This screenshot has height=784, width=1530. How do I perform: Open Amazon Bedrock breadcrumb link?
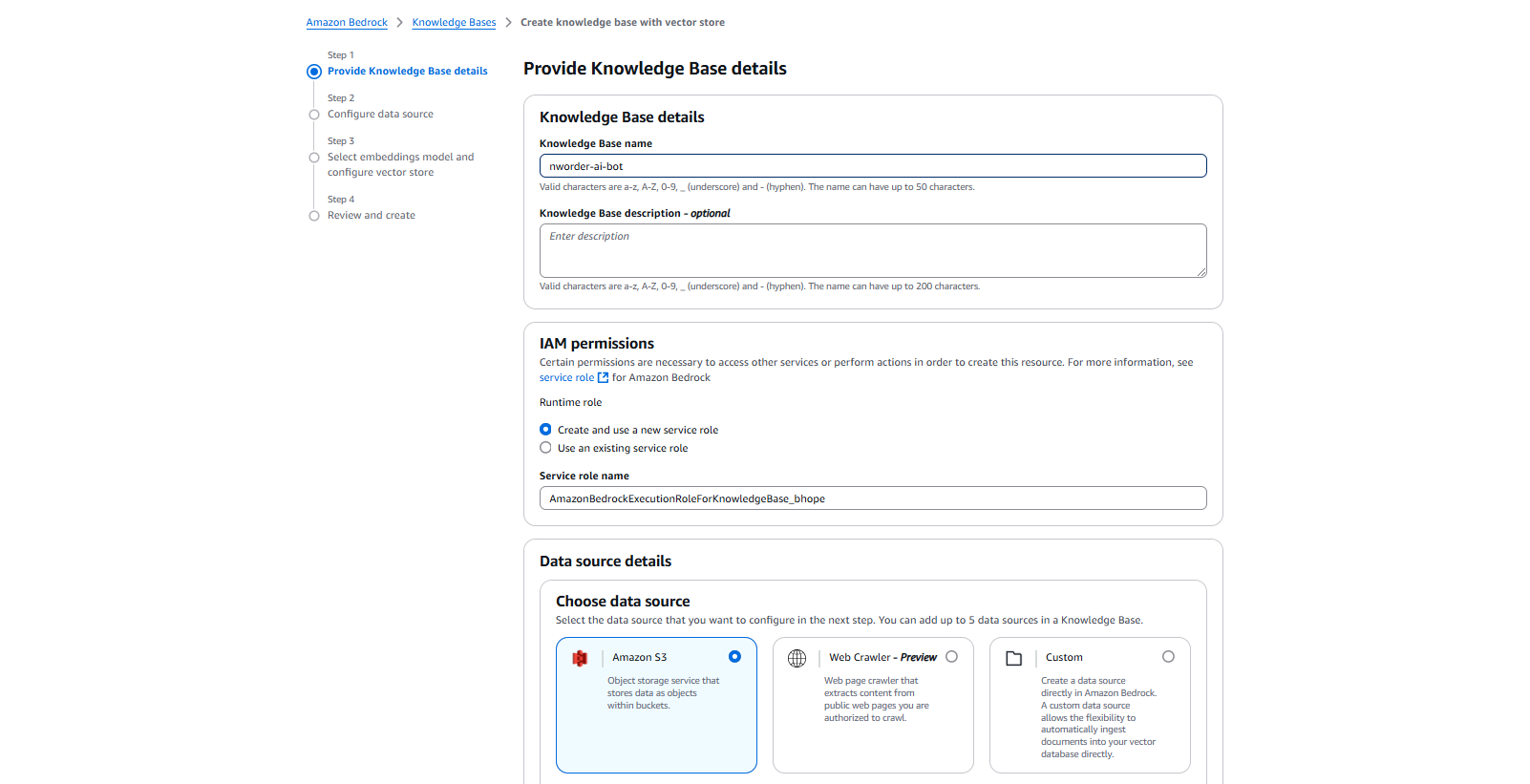coord(347,22)
